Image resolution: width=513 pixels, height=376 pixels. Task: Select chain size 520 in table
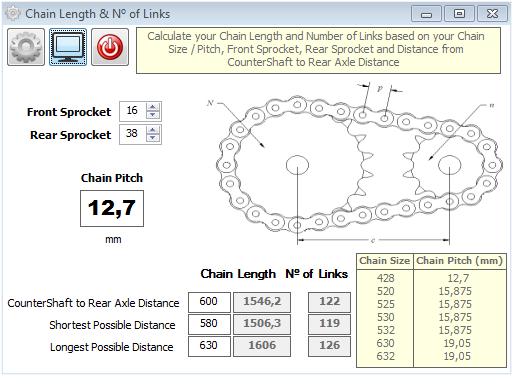point(386,291)
